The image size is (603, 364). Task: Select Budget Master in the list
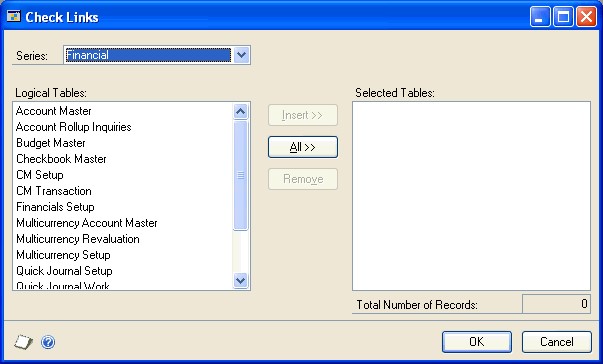50,143
